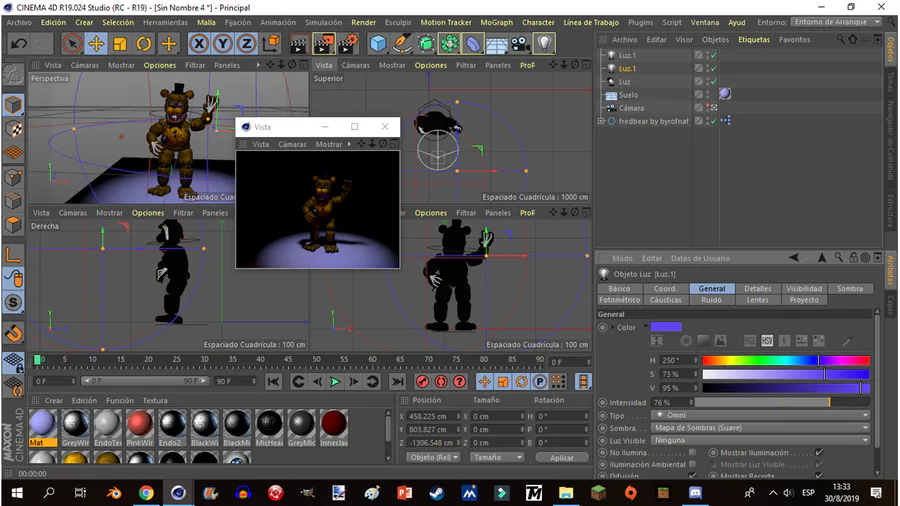Click the Floor environment icon
This screenshot has width=900, height=506.
(497, 44)
